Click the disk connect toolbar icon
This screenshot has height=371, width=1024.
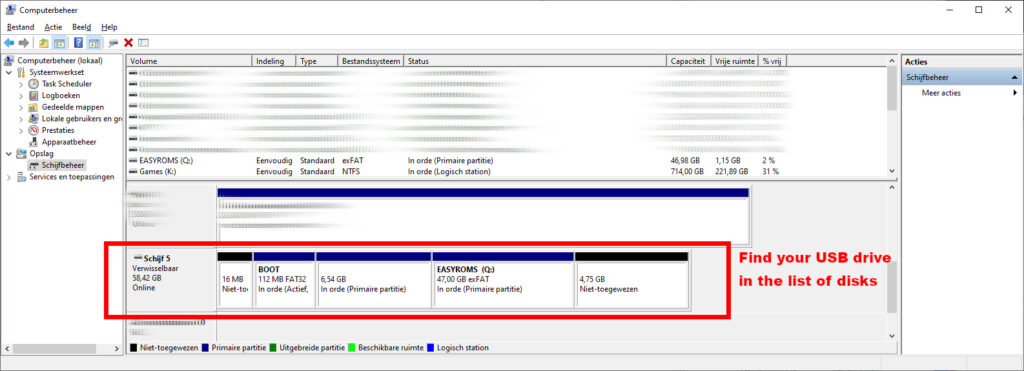point(113,42)
